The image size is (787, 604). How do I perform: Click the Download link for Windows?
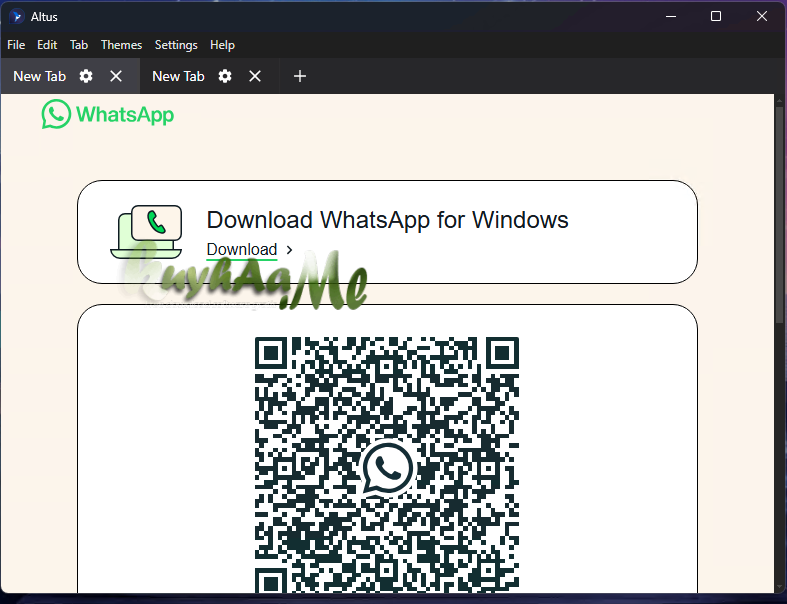click(242, 250)
